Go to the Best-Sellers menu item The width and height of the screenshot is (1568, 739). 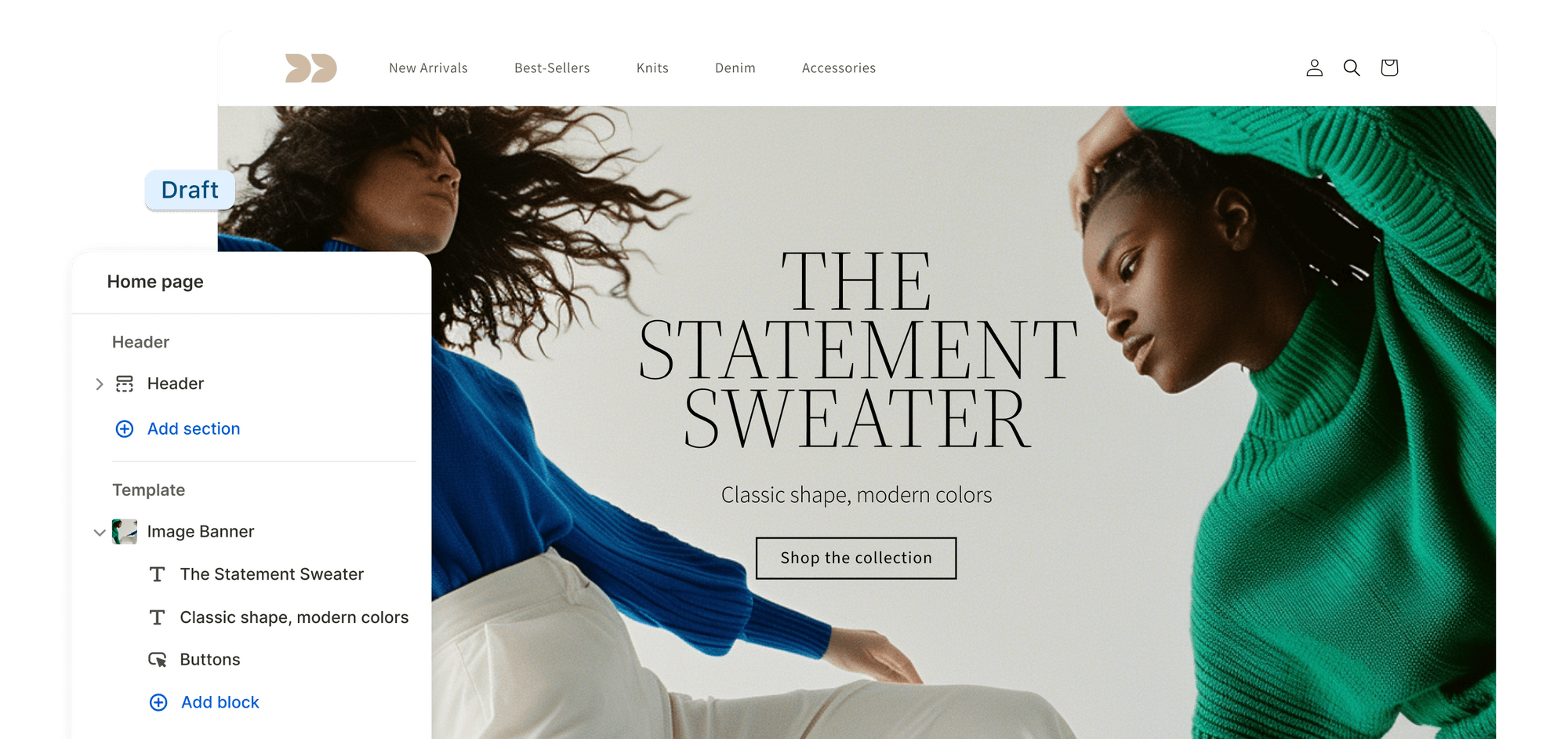pyautogui.click(x=552, y=68)
